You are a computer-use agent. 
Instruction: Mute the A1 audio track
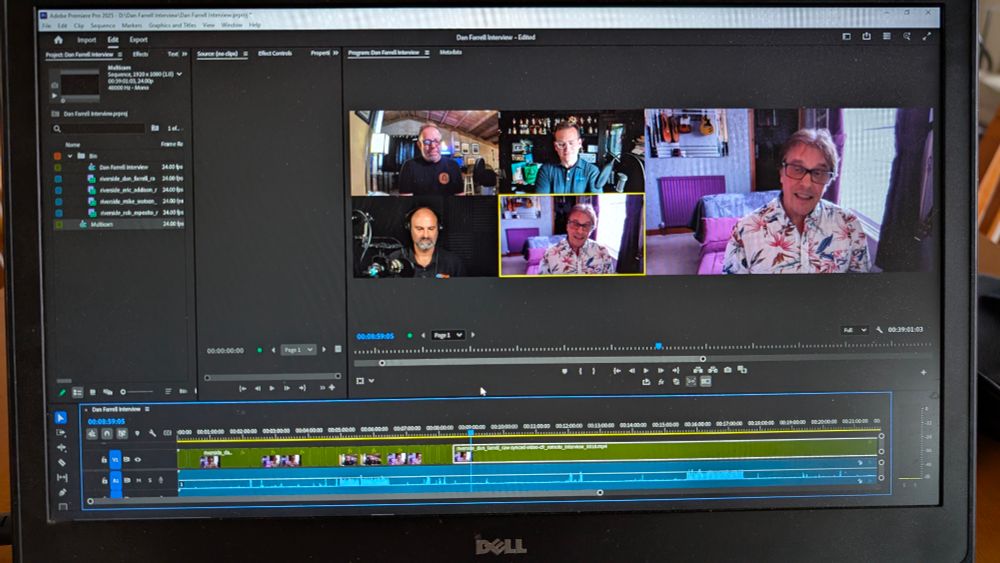point(138,480)
